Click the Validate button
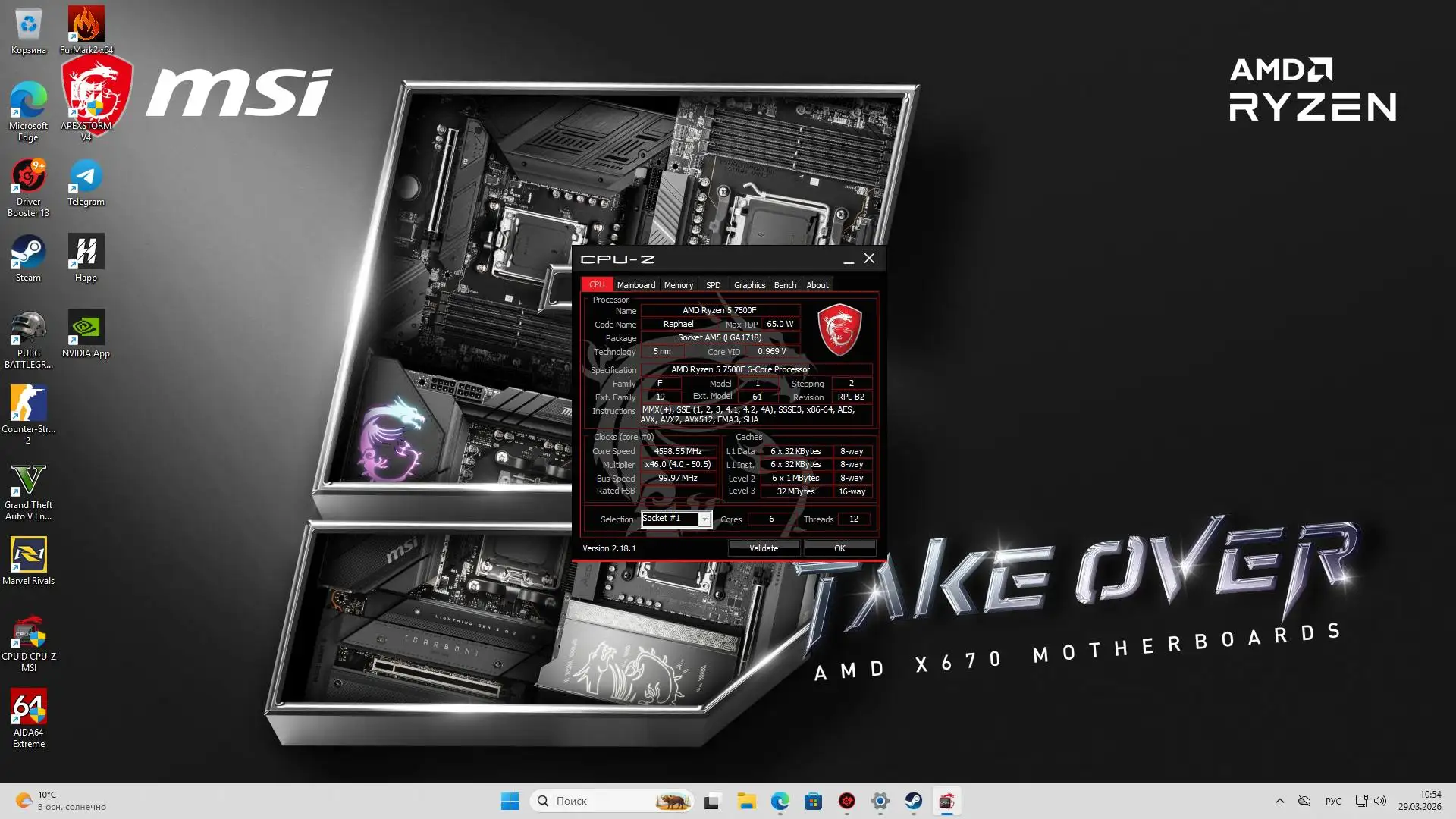 click(x=763, y=548)
